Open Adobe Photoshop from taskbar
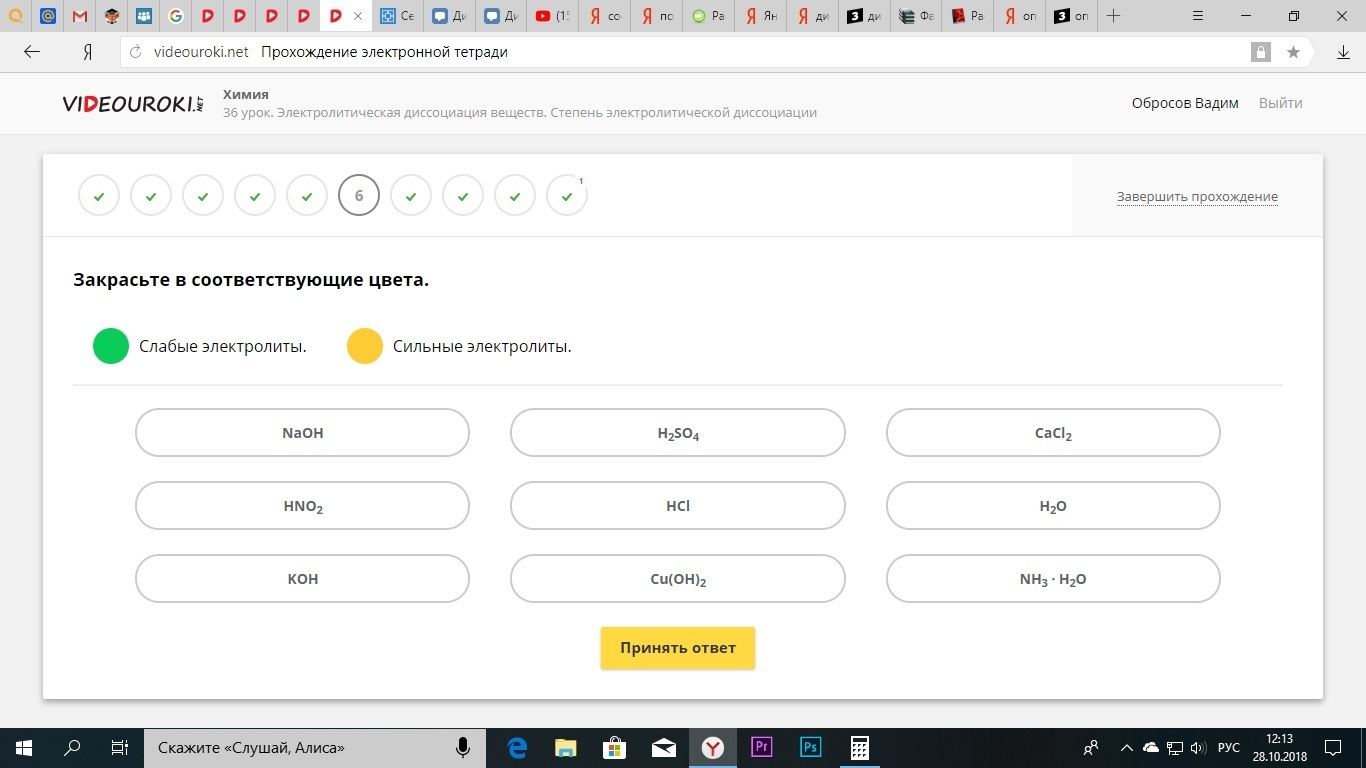The image size is (1366, 768). click(x=810, y=747)
